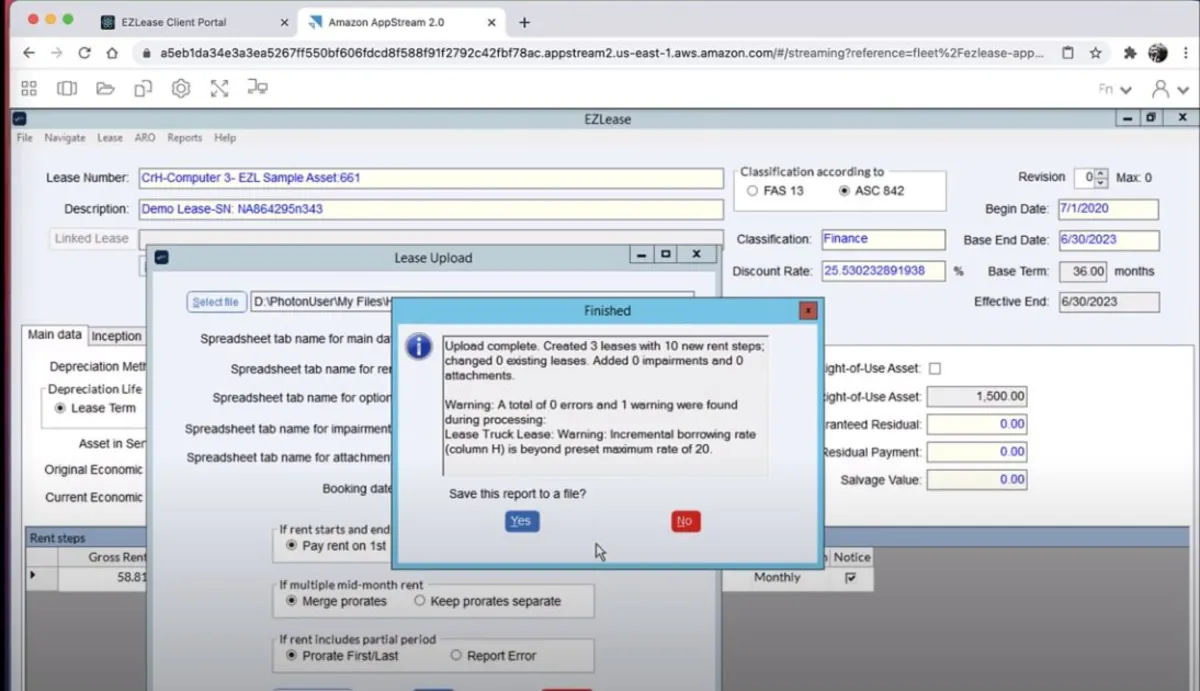Toggle the Right-of-Use Asset checkbox

click(935, 369)
